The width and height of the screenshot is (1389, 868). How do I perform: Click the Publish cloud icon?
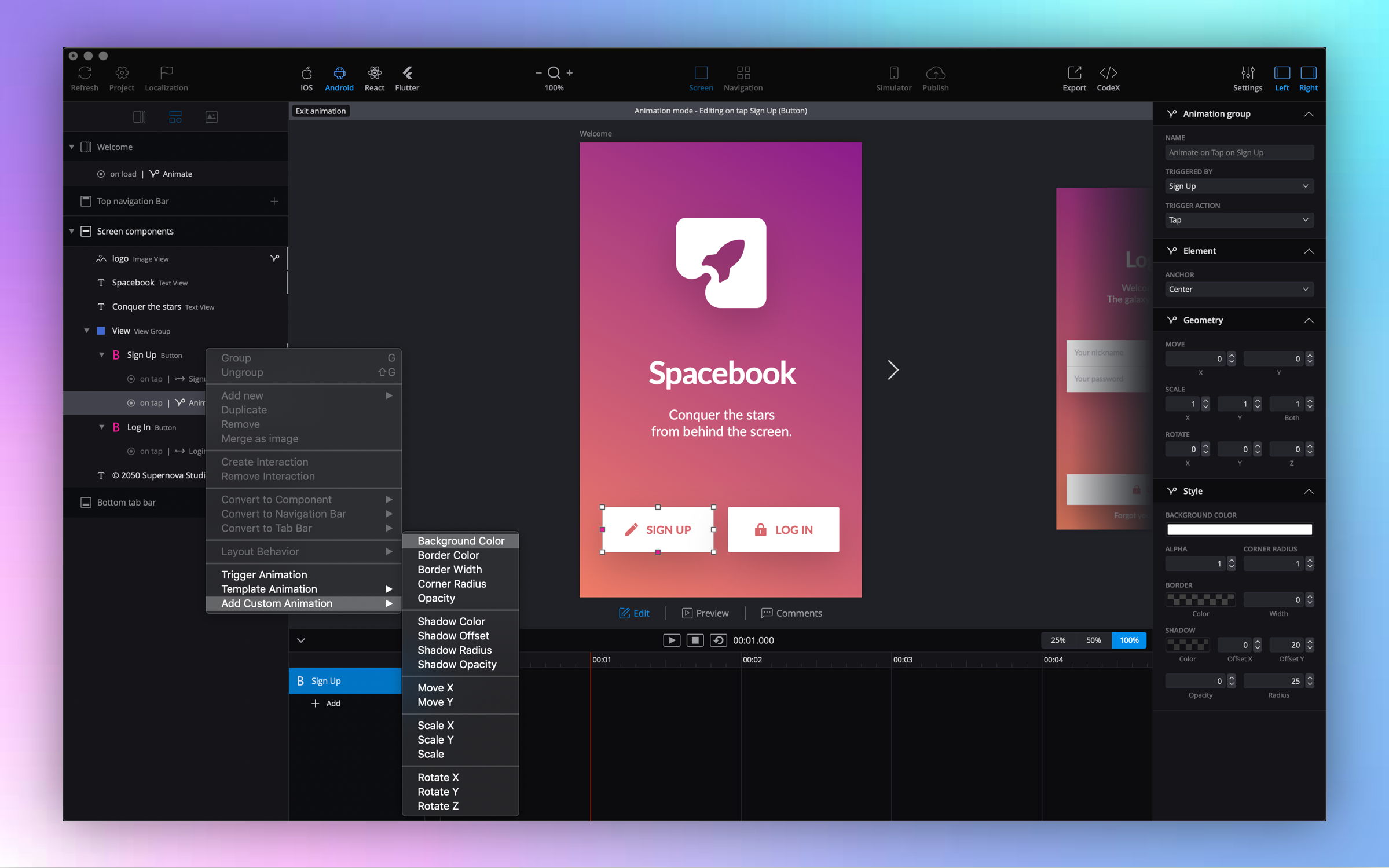point(935,74)
